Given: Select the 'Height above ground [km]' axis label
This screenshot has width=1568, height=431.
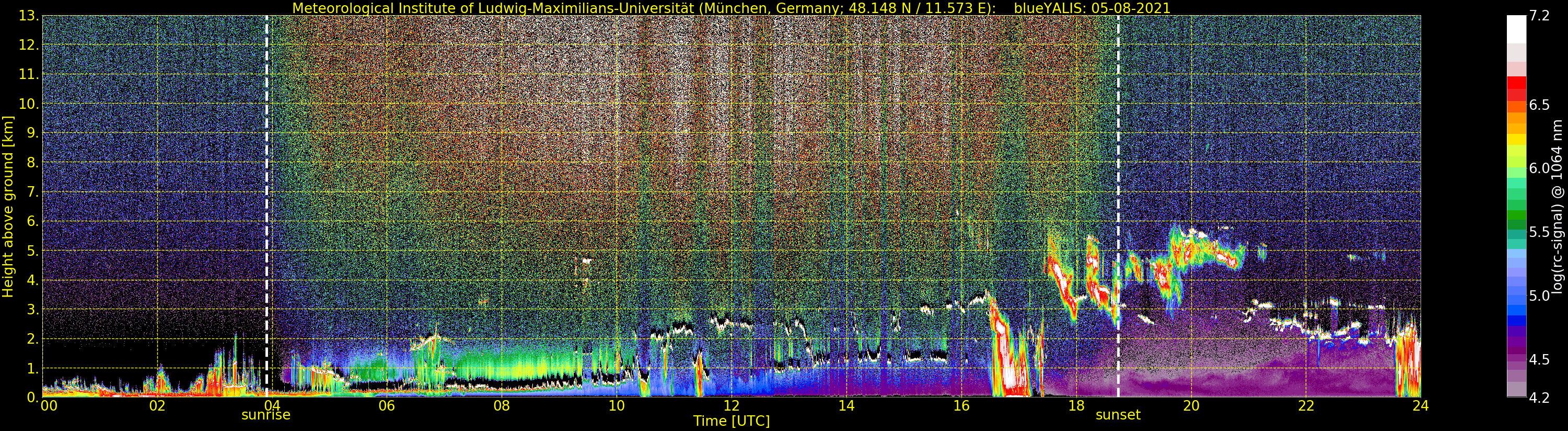Looking at the screenshot, I should click(x=8, y=206).
